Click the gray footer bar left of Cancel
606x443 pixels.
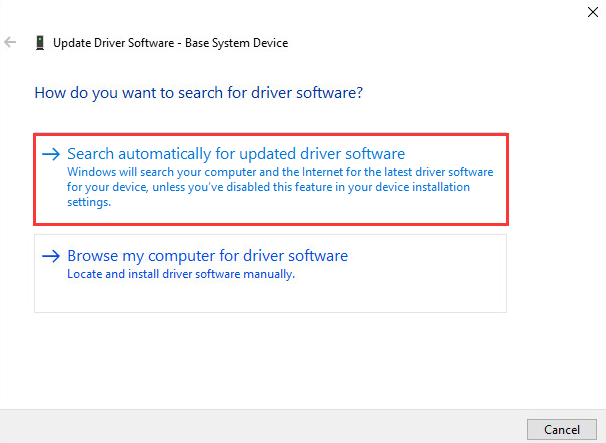click(250, 428)
